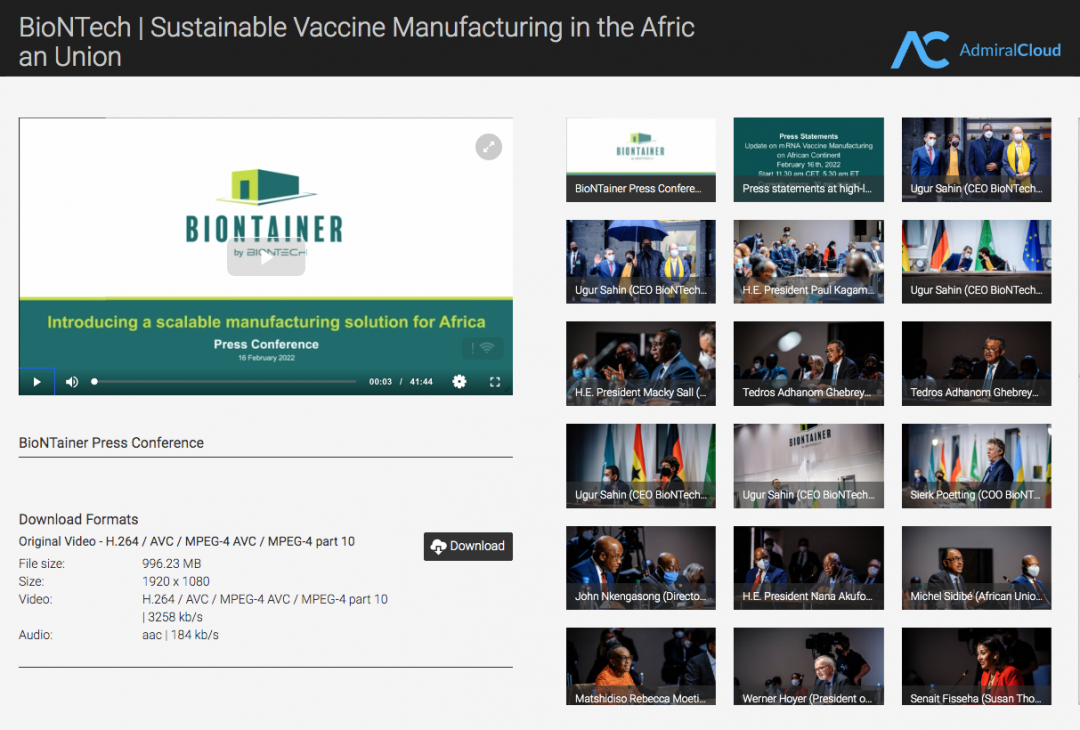Open the Senait Fisseha thumbnail

click(976, 666)
